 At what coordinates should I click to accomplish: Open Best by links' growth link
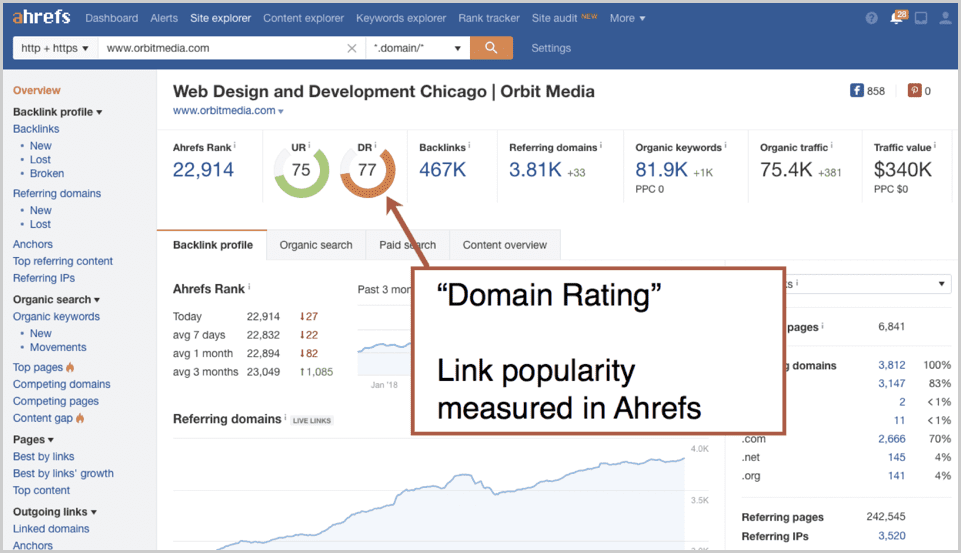point(63,473)
